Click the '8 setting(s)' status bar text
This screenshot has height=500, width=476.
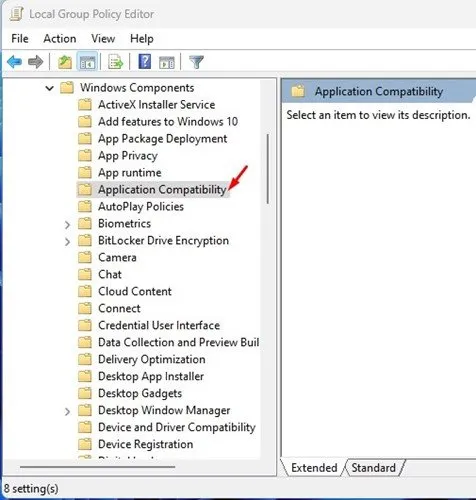(31, 489)
